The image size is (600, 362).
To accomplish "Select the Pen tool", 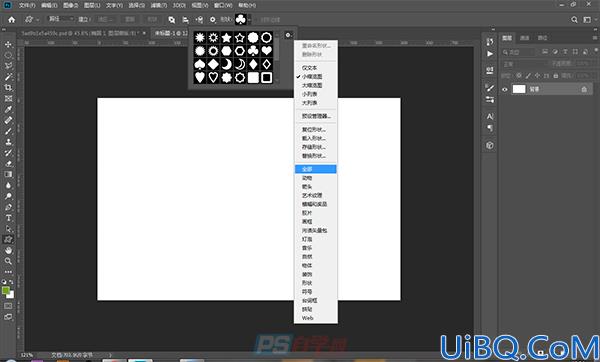I will tap(8, 207).
